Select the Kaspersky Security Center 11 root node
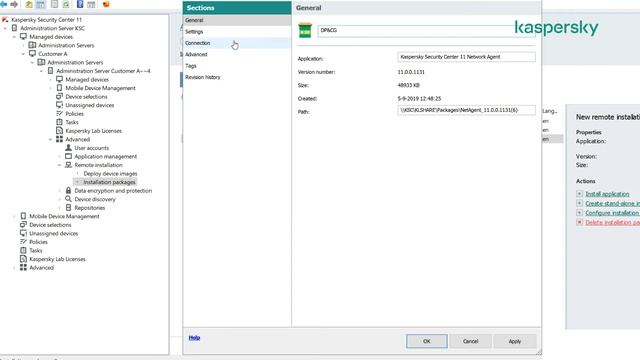 pos(46,20)
